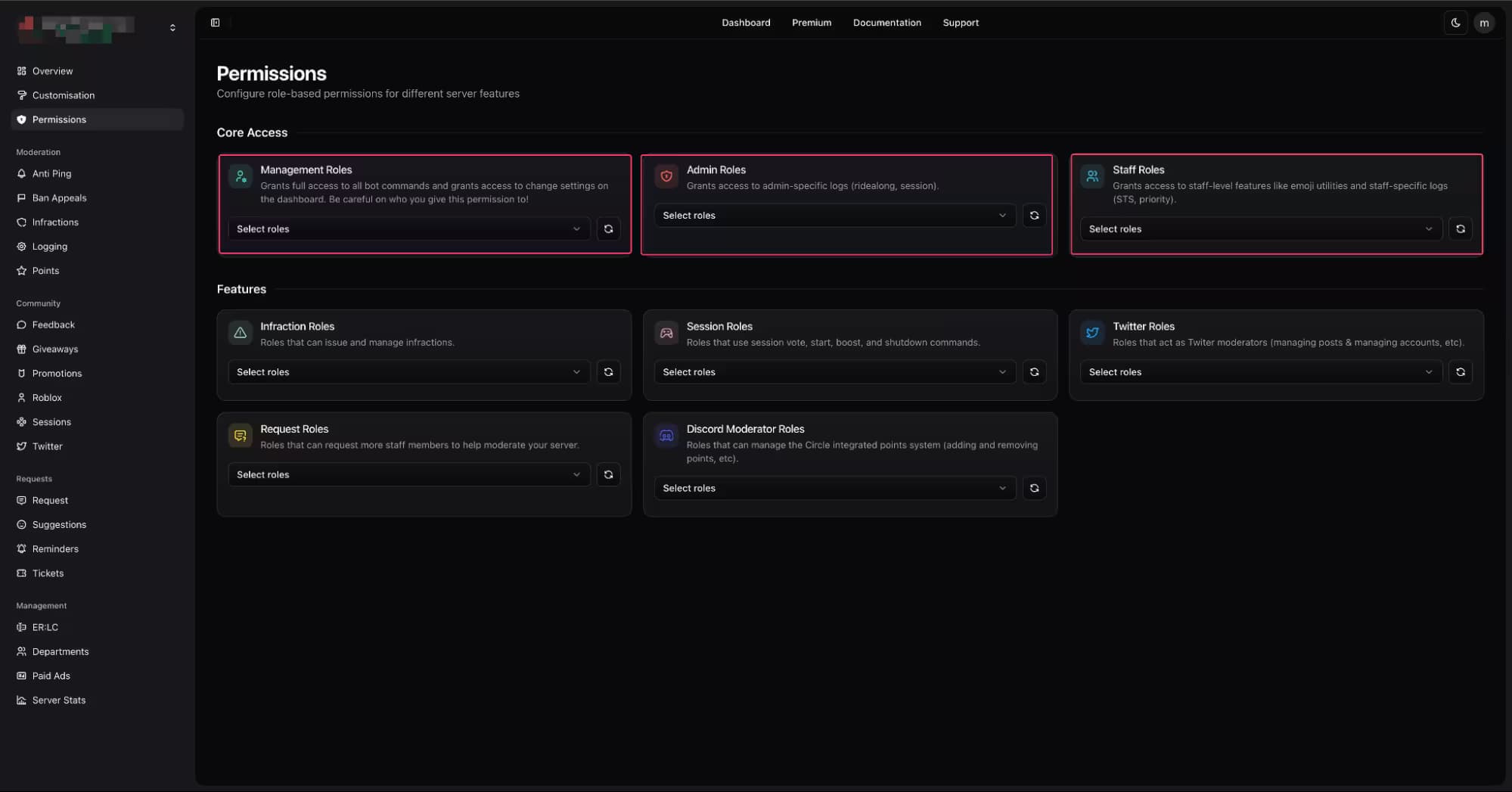Viewport: 1512px width, 792px height.
Task: Open Discord Moderator Roles select dropdown
Action: 834,489
